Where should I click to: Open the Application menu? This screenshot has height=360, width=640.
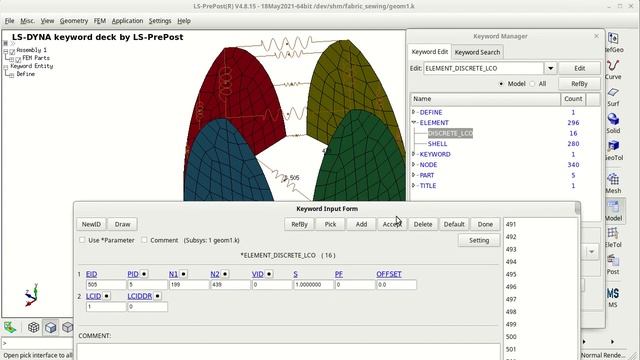(127, 21)
